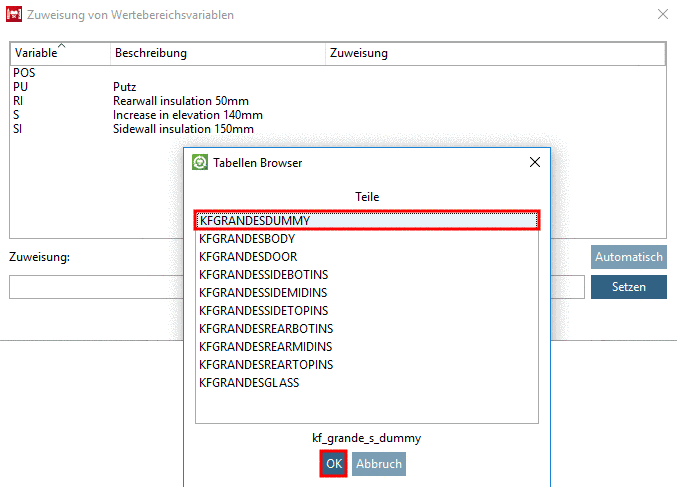This screenshot has height=487, width=677.
Task: Select KFGRANDESREARBOTINS in the list
Action: (x=367, y=329)
